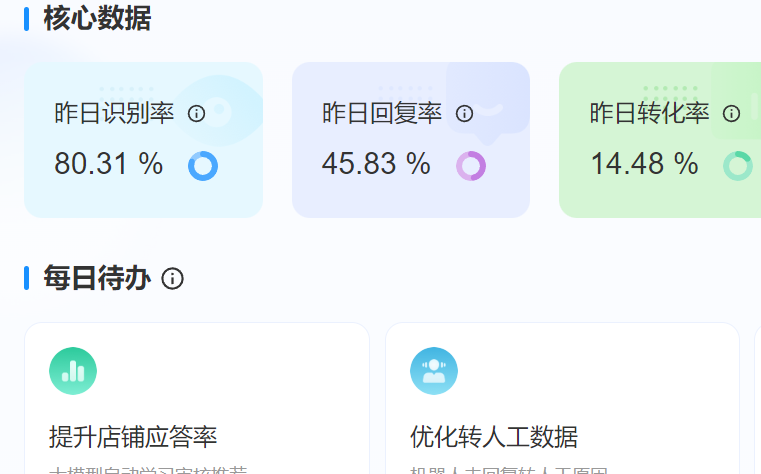Click the blue agent icon above 优化转人工数据

434,371
